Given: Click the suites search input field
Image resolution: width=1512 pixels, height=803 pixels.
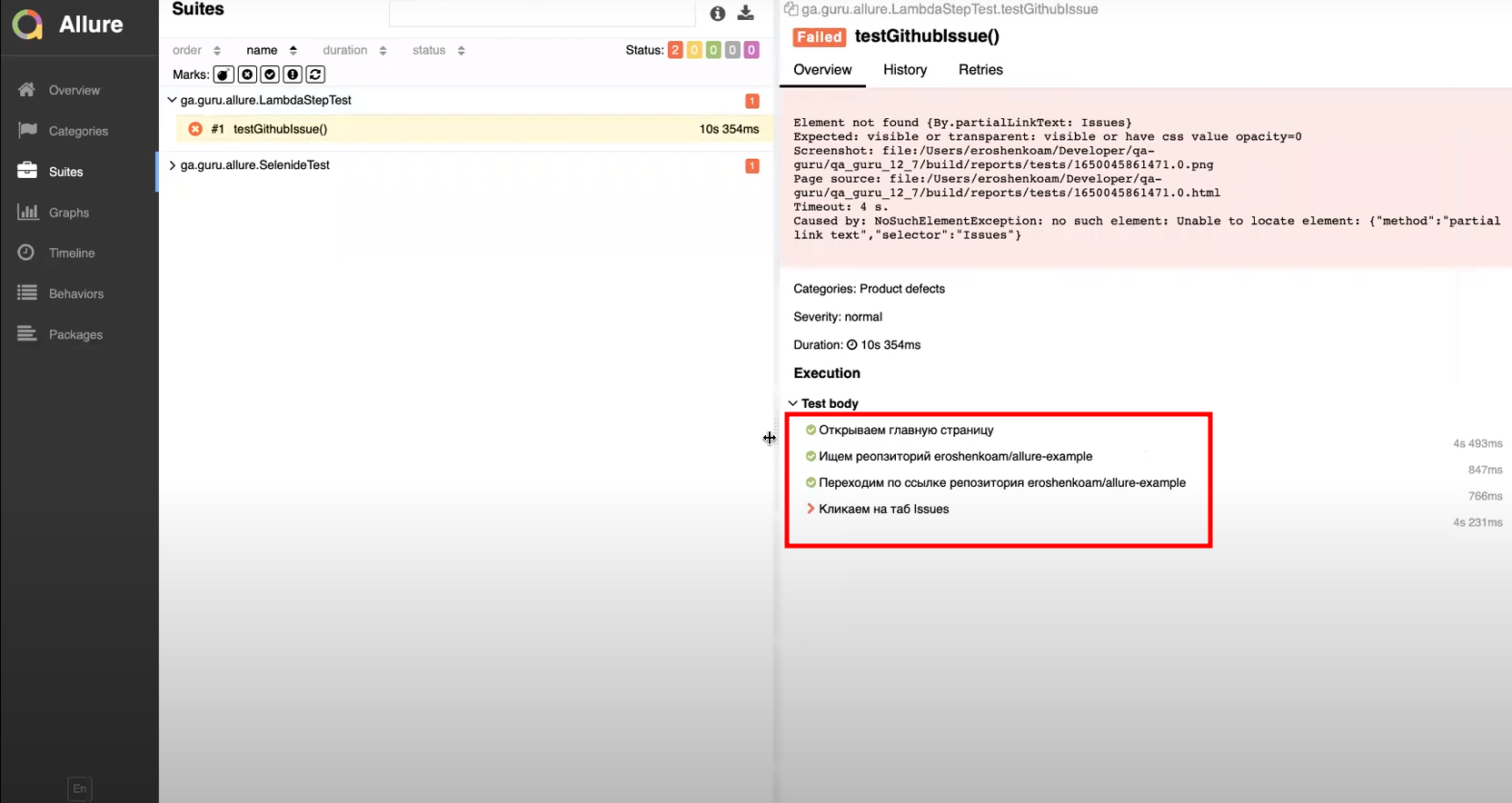Looking at the screenshot, I should click(542, 14).
